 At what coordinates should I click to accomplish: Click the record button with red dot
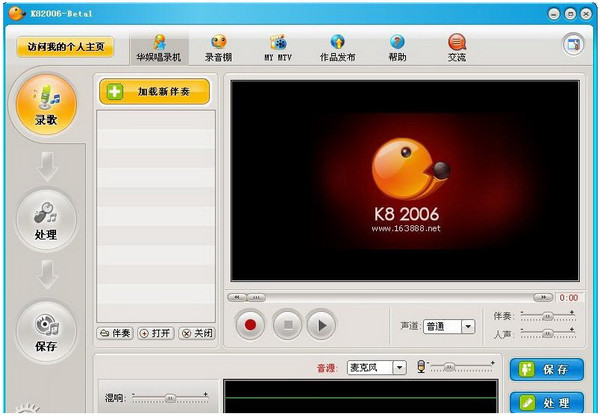(x=251, y=324)
